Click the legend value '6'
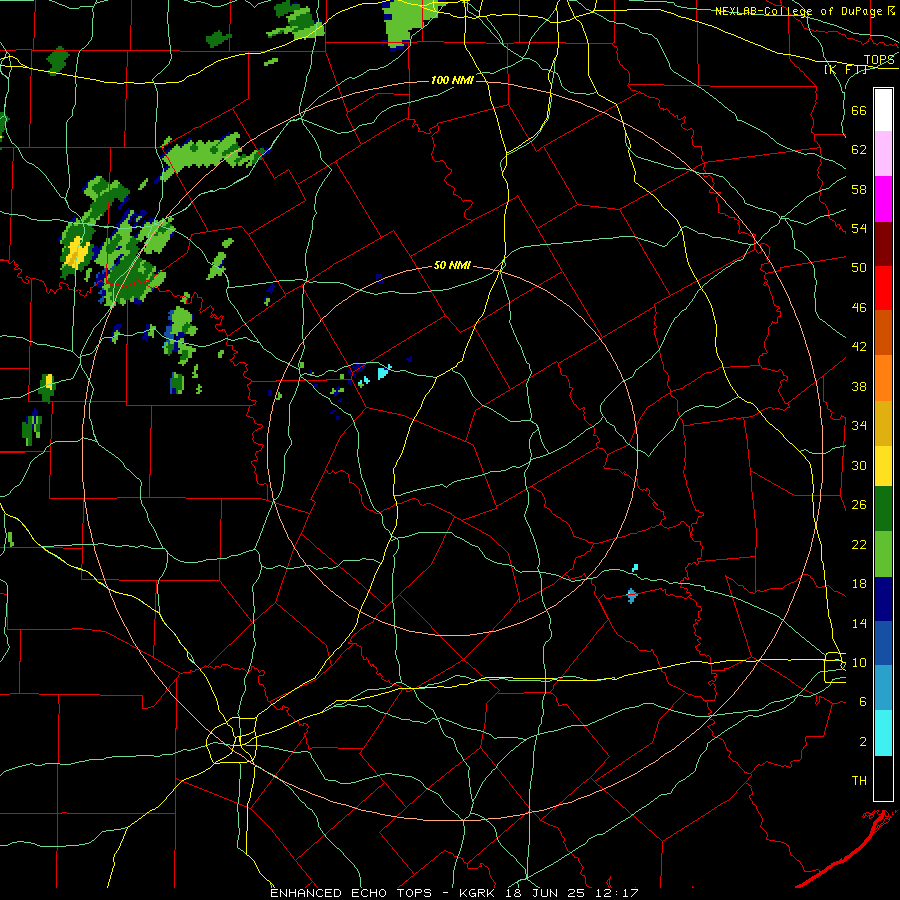Image resolution: width=900 pixels, height=900 pixels. point(863,702)
